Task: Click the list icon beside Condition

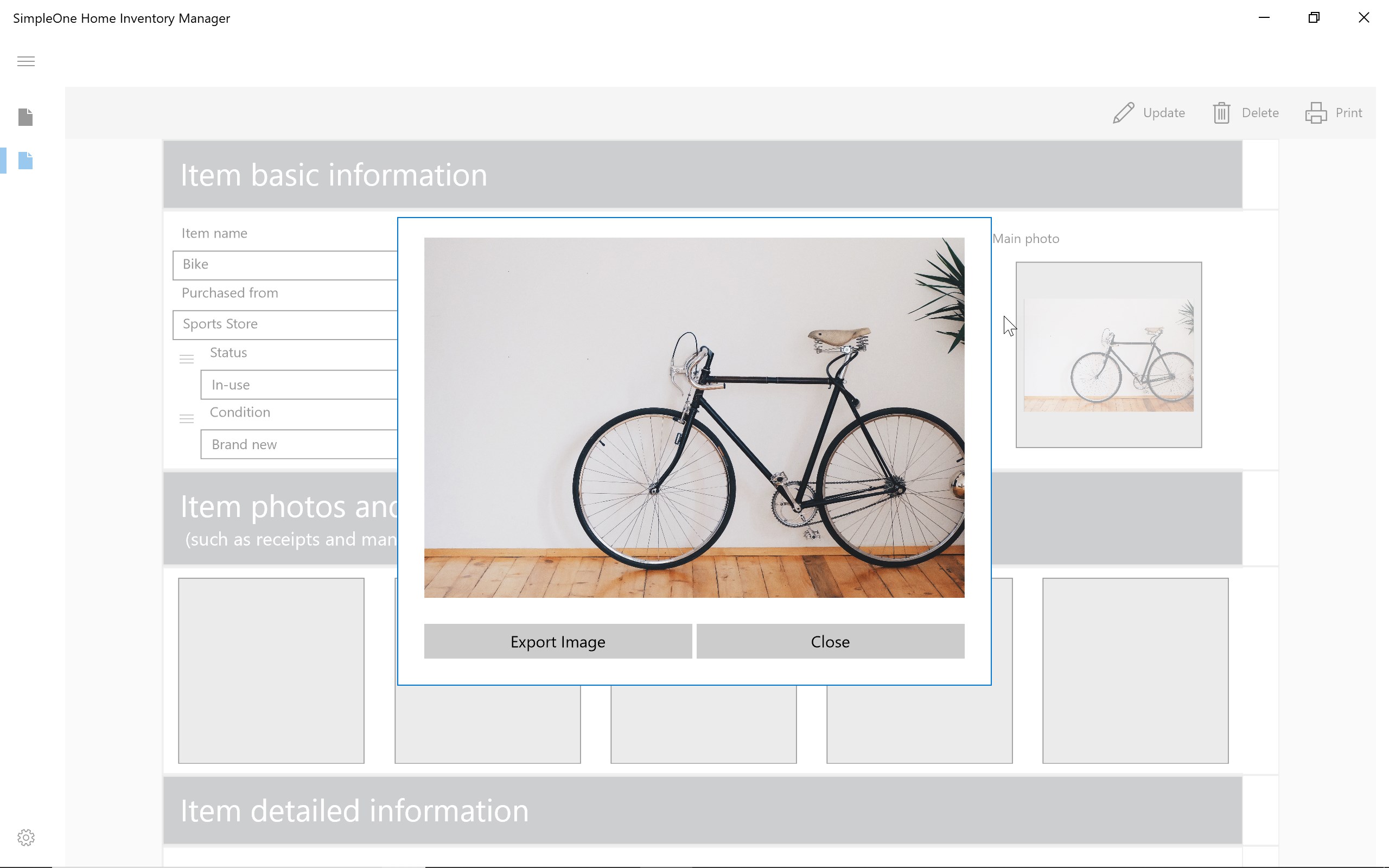Action: [187, 419]
